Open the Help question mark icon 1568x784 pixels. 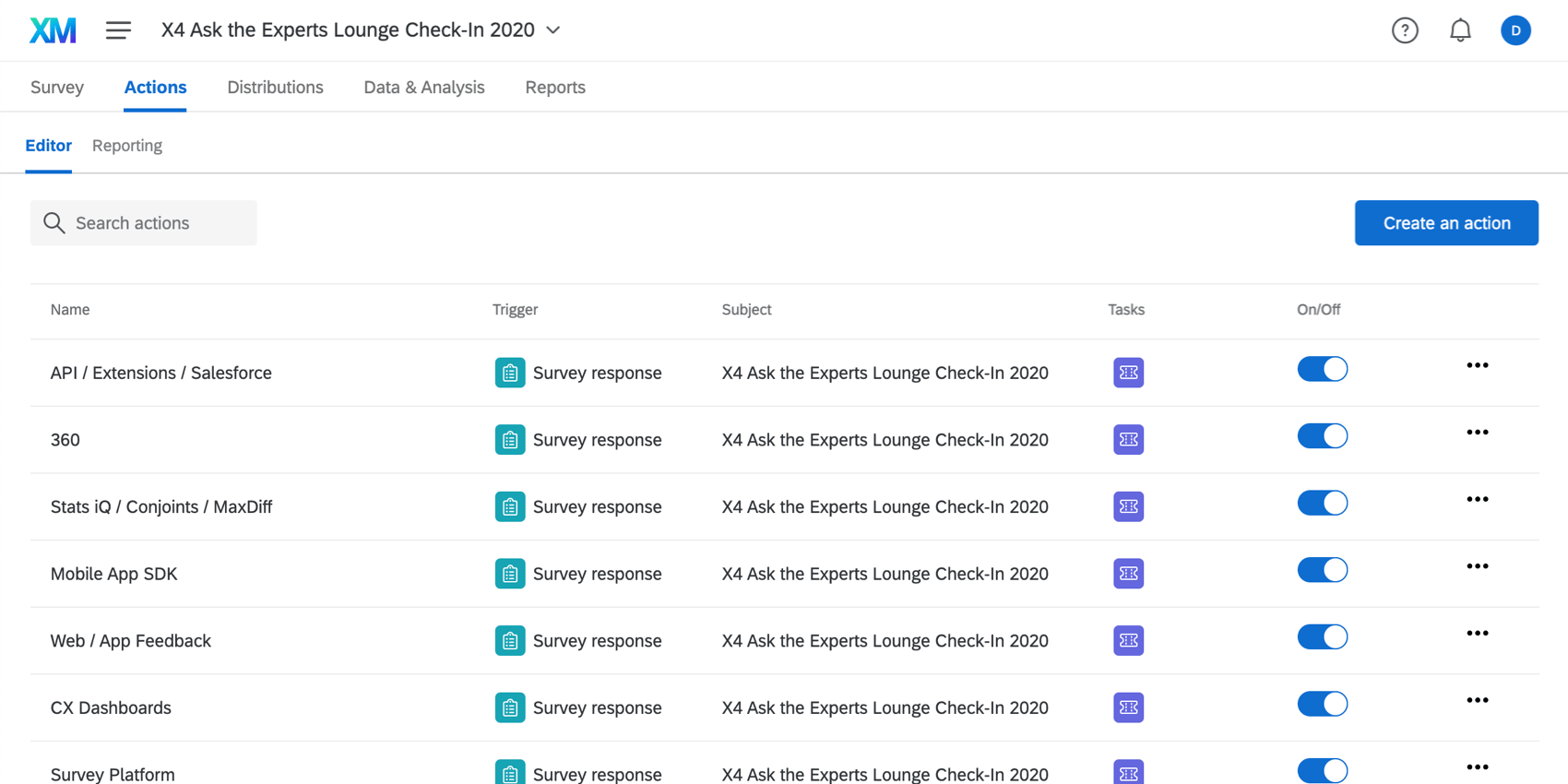coord(1405,30)
